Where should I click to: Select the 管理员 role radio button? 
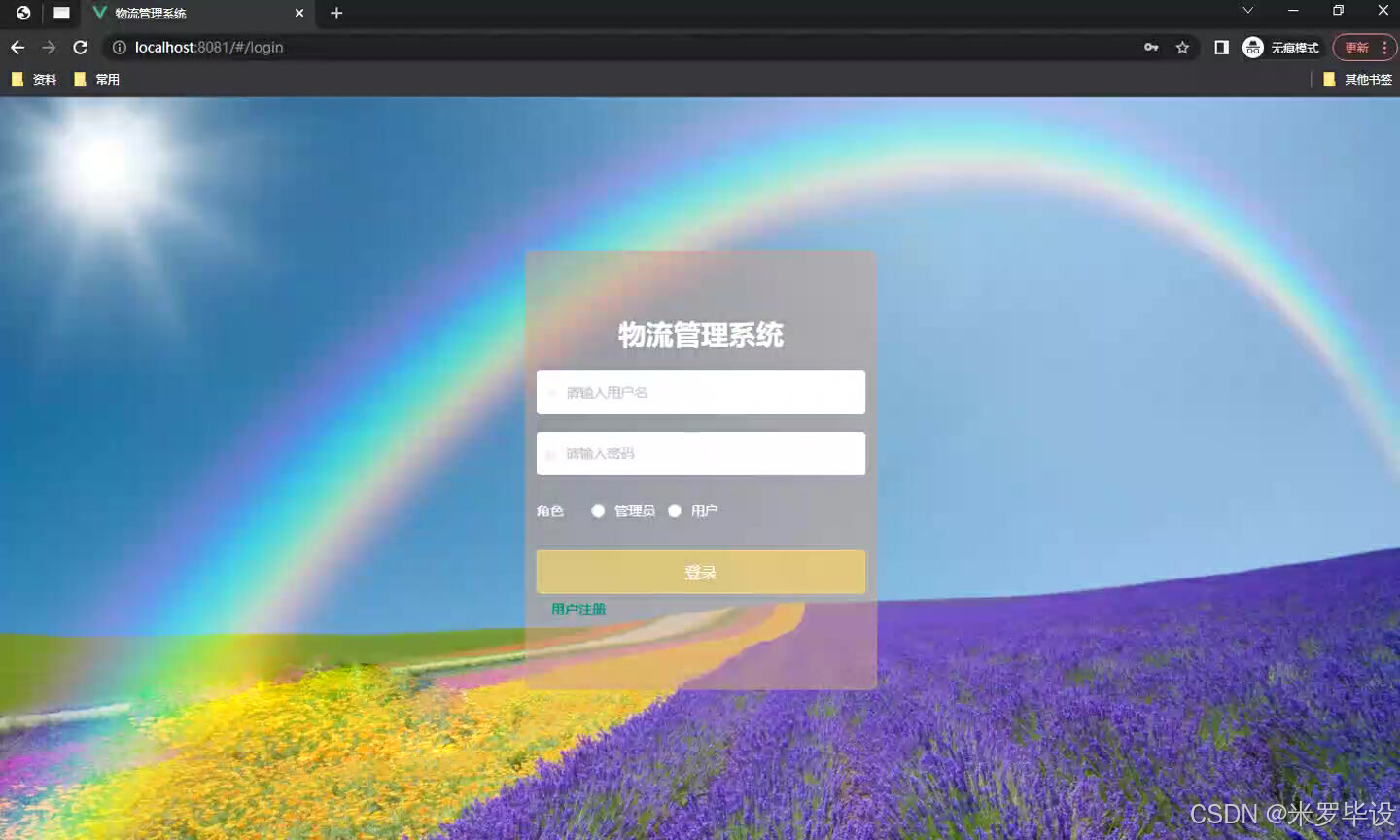598,510
